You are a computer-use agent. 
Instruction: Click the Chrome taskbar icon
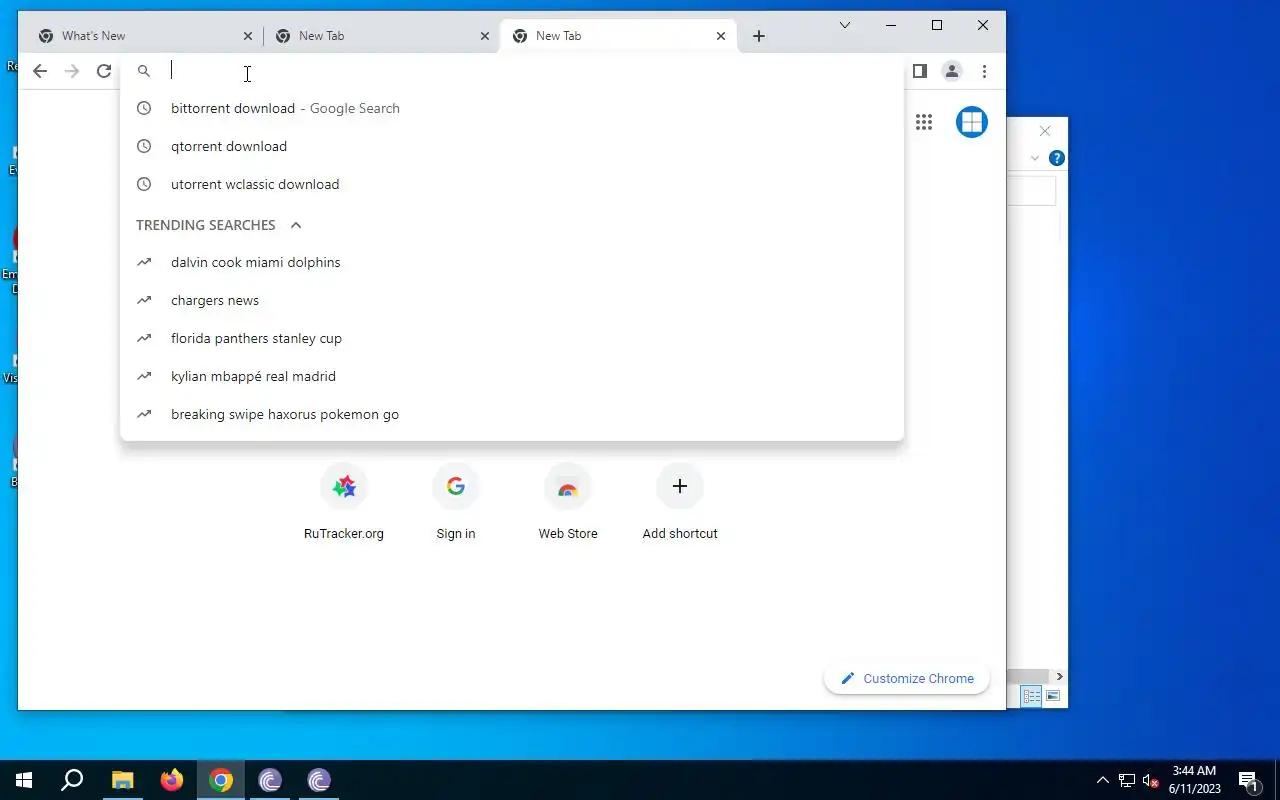pos(221,780)
